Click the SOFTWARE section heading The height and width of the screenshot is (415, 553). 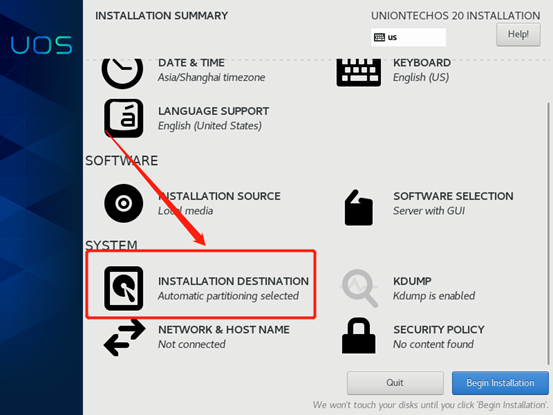point(122,161)
